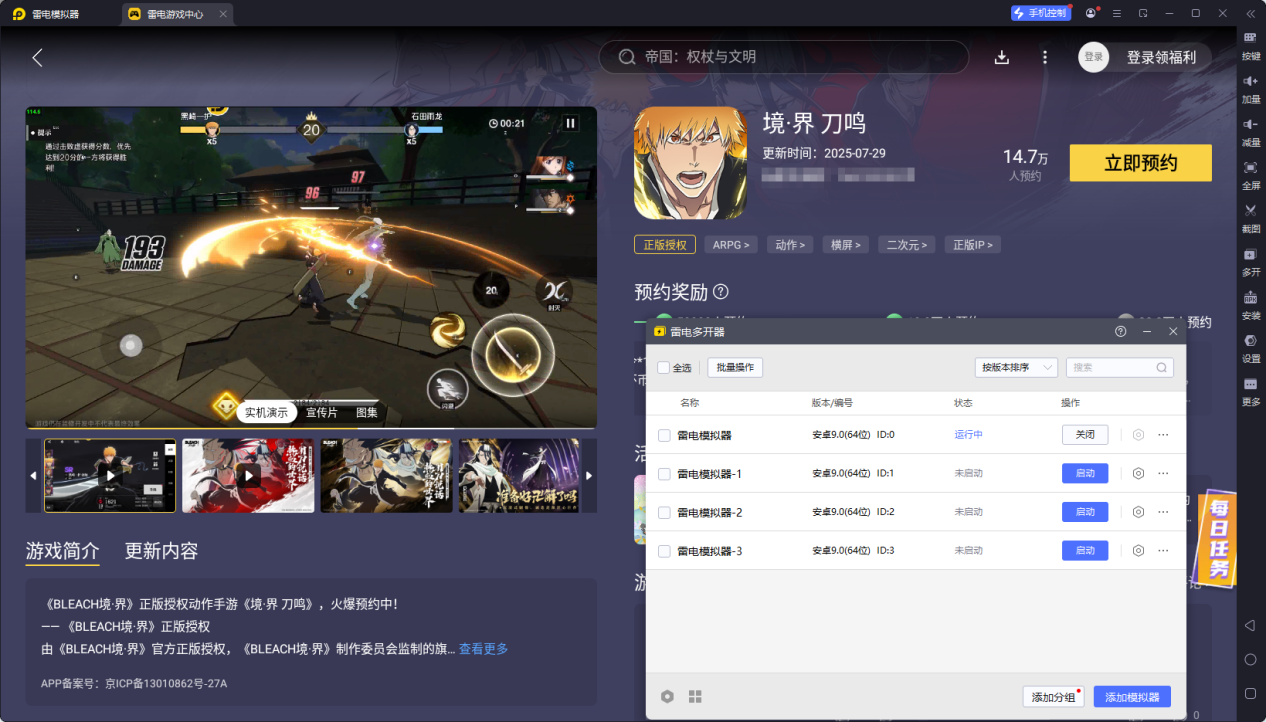
Task: Click the game center search field
Action: pyautogui.click(x=783, y=57)
